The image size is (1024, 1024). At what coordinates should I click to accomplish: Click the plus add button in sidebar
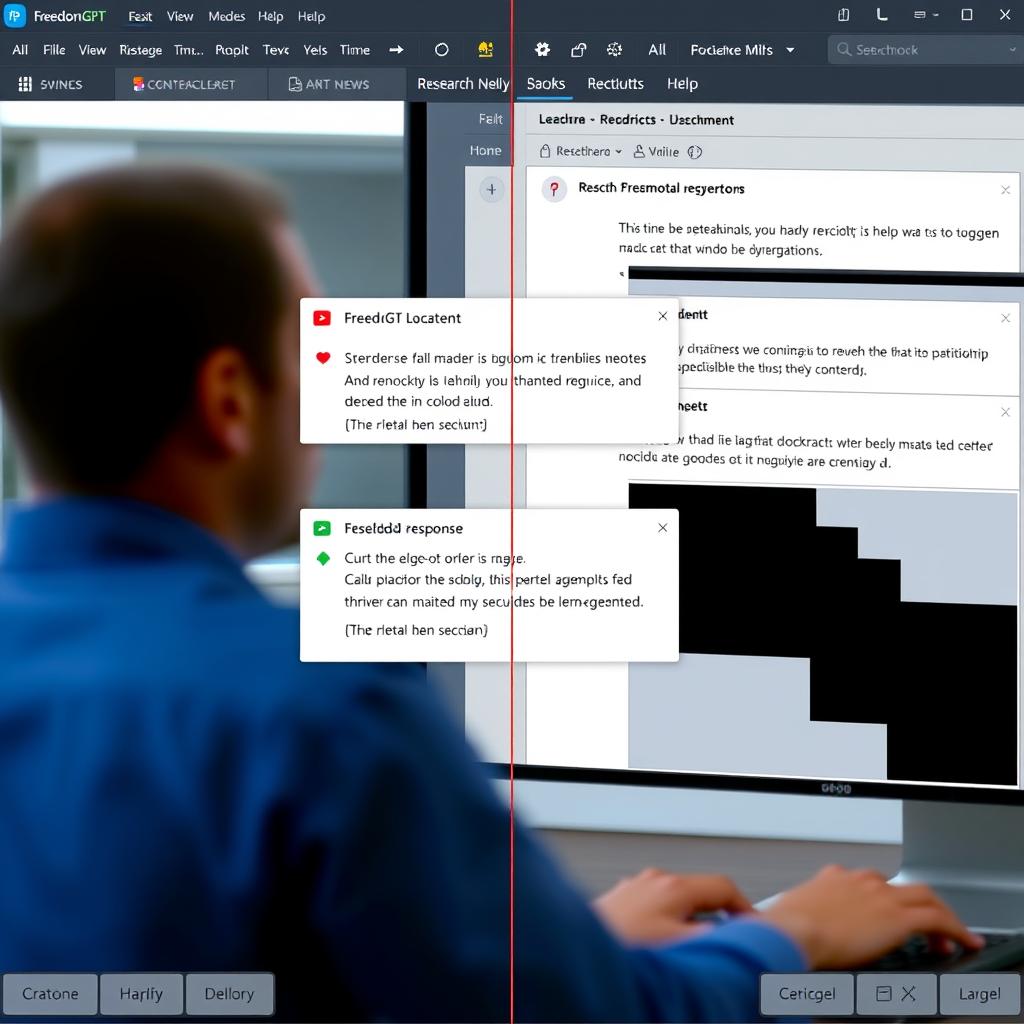pos(491,190)
